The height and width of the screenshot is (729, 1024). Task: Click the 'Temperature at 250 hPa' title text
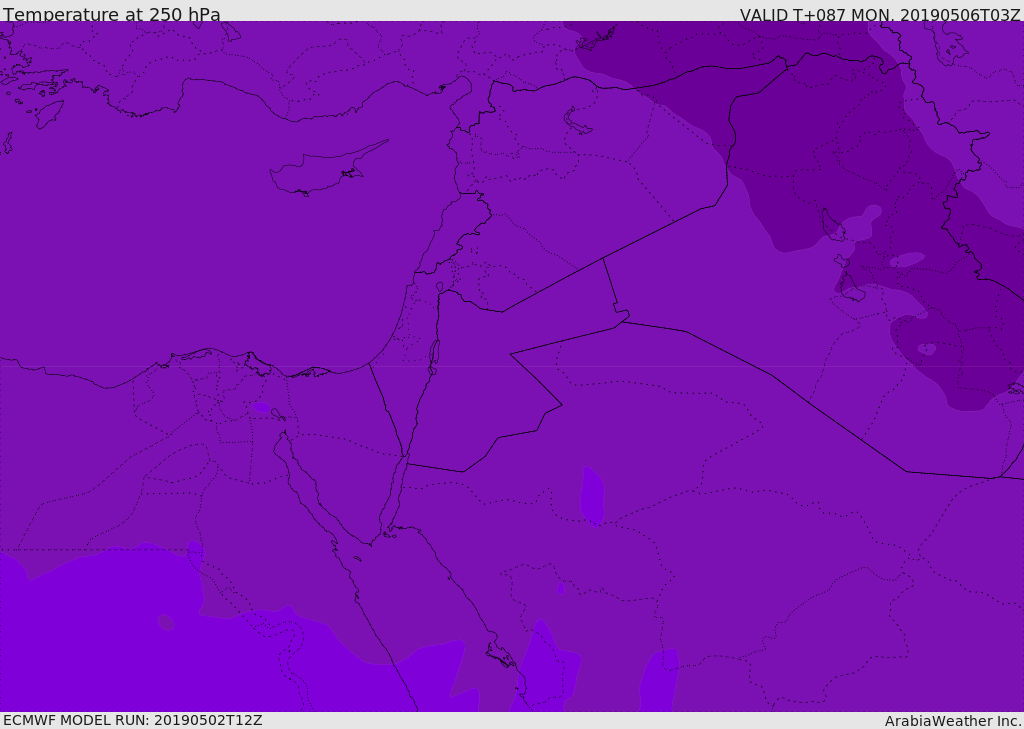coord(112,14)
